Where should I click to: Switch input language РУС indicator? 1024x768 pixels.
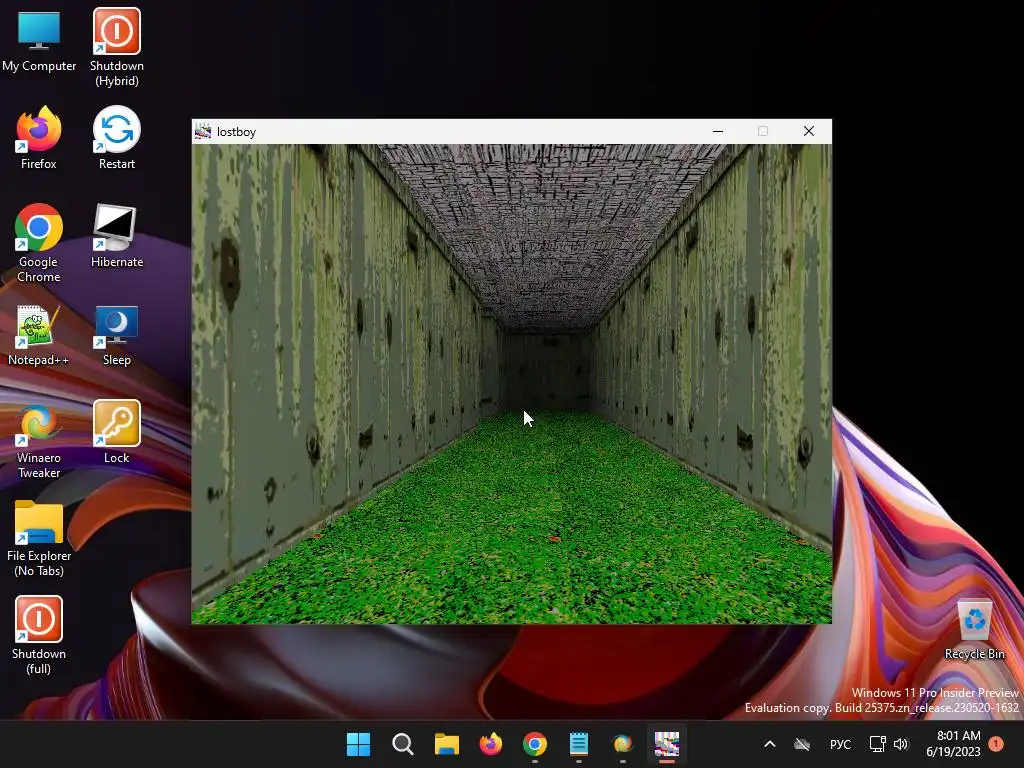[x=840, y=744]
